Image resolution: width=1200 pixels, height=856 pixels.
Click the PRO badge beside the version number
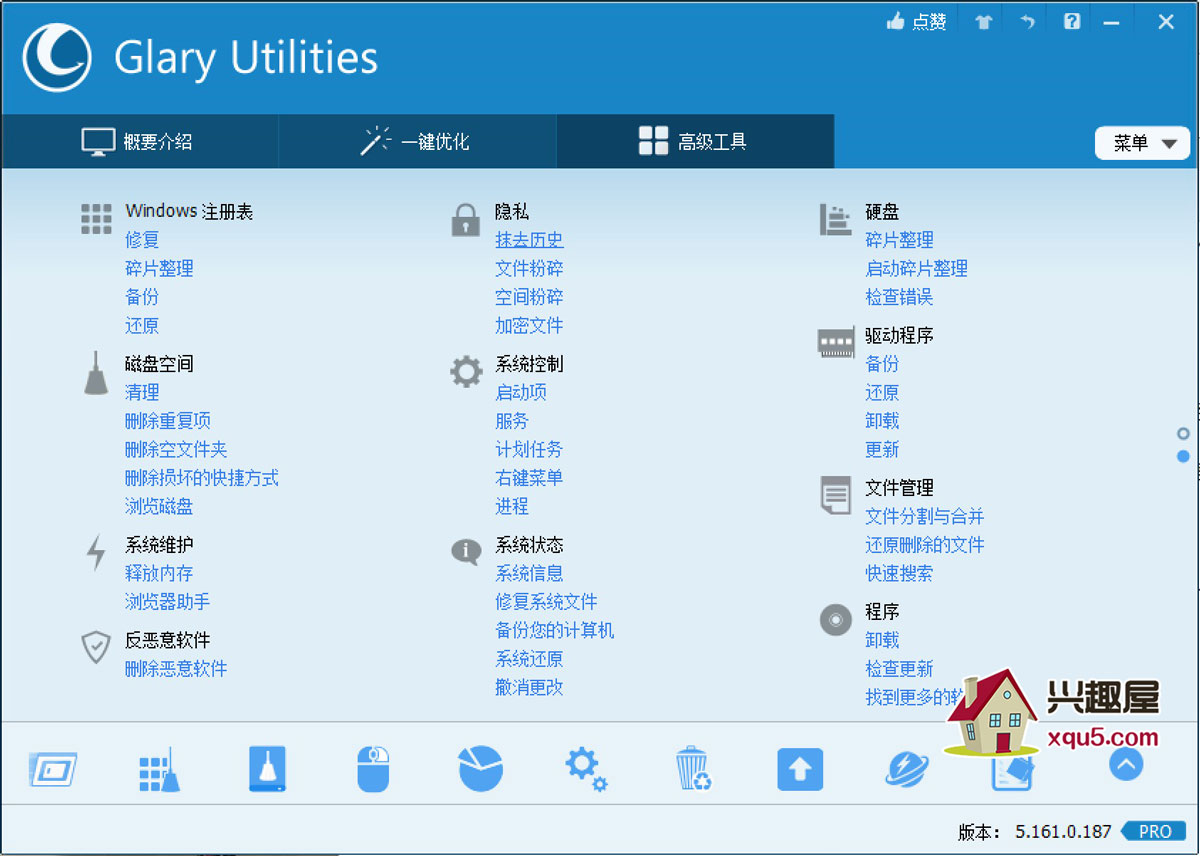tap(1153, 831)
